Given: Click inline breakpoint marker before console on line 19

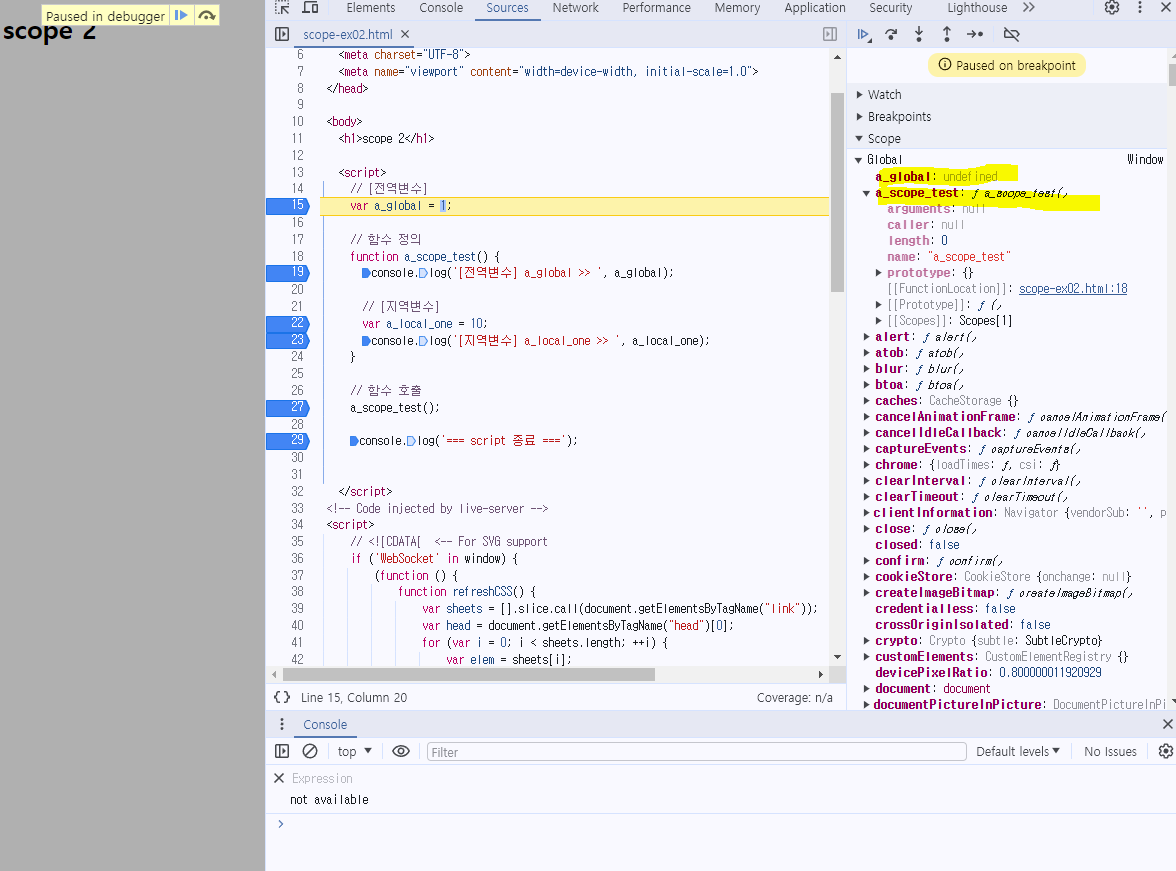Looking at the screenshot, I should (x=366, y=273).
